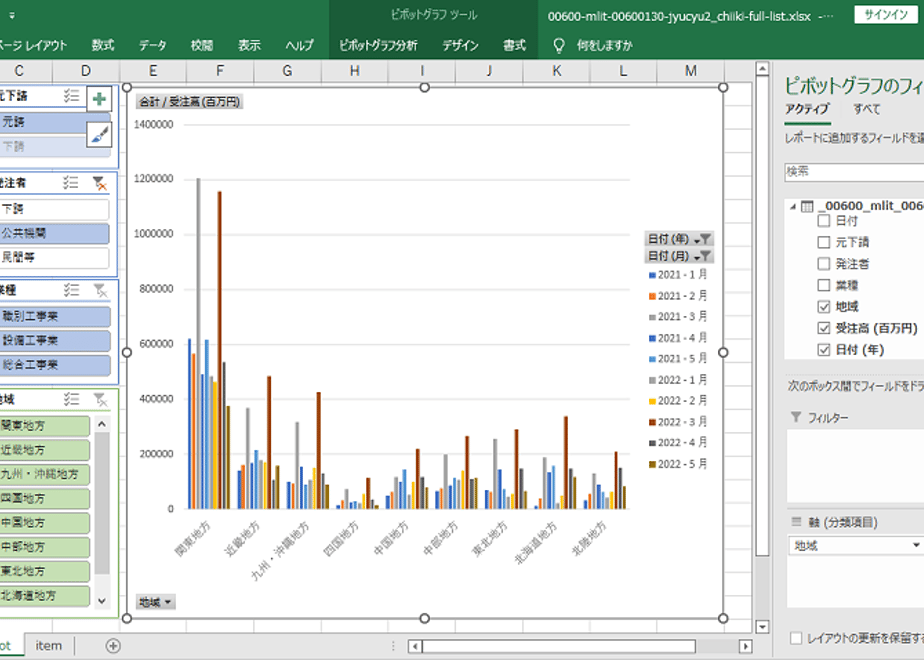
Task: Click the 検索 field search box
Action: 854,171
